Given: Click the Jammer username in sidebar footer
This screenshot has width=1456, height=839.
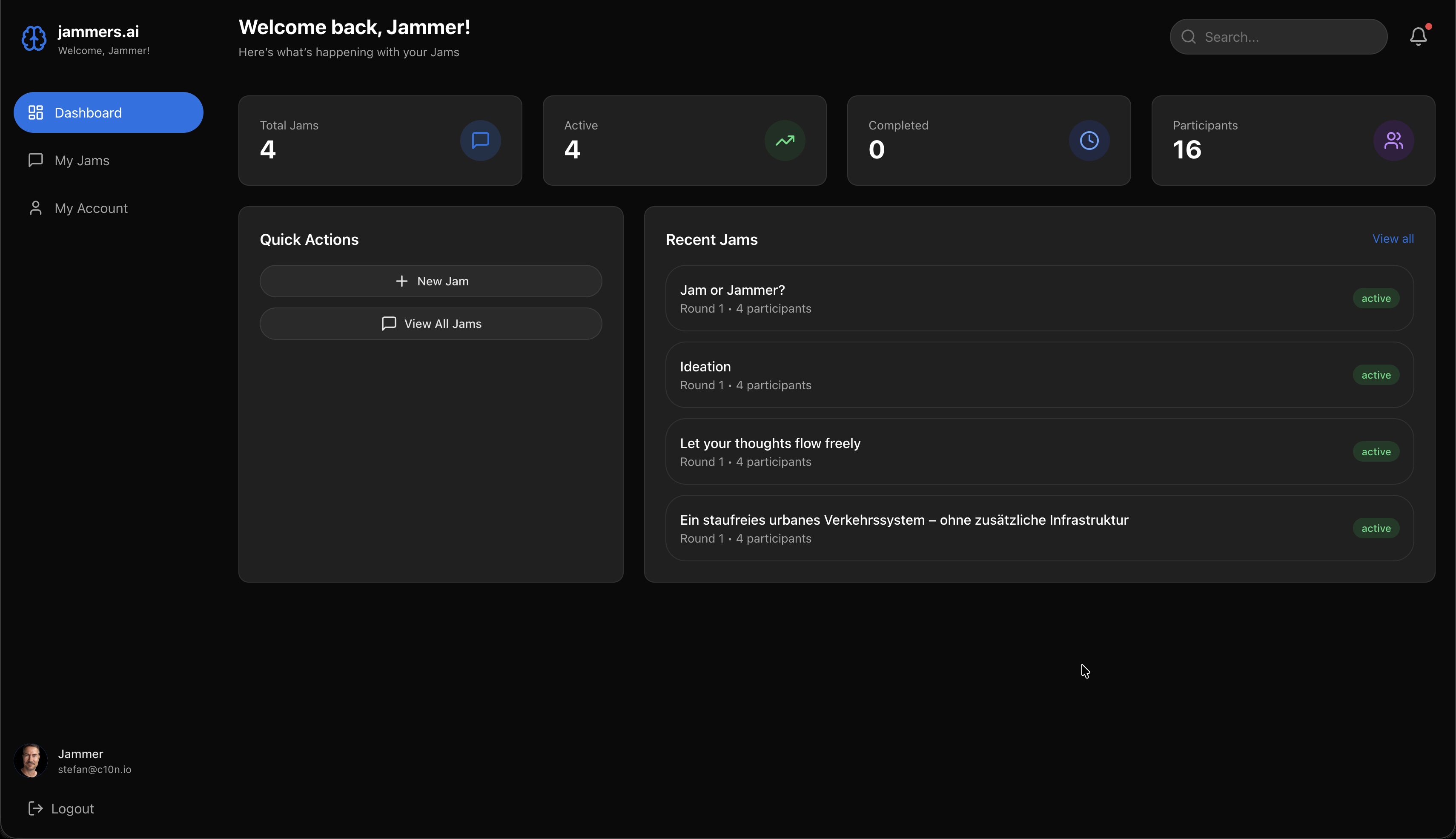Looking at the screenshot, I should tap(80, 754).
